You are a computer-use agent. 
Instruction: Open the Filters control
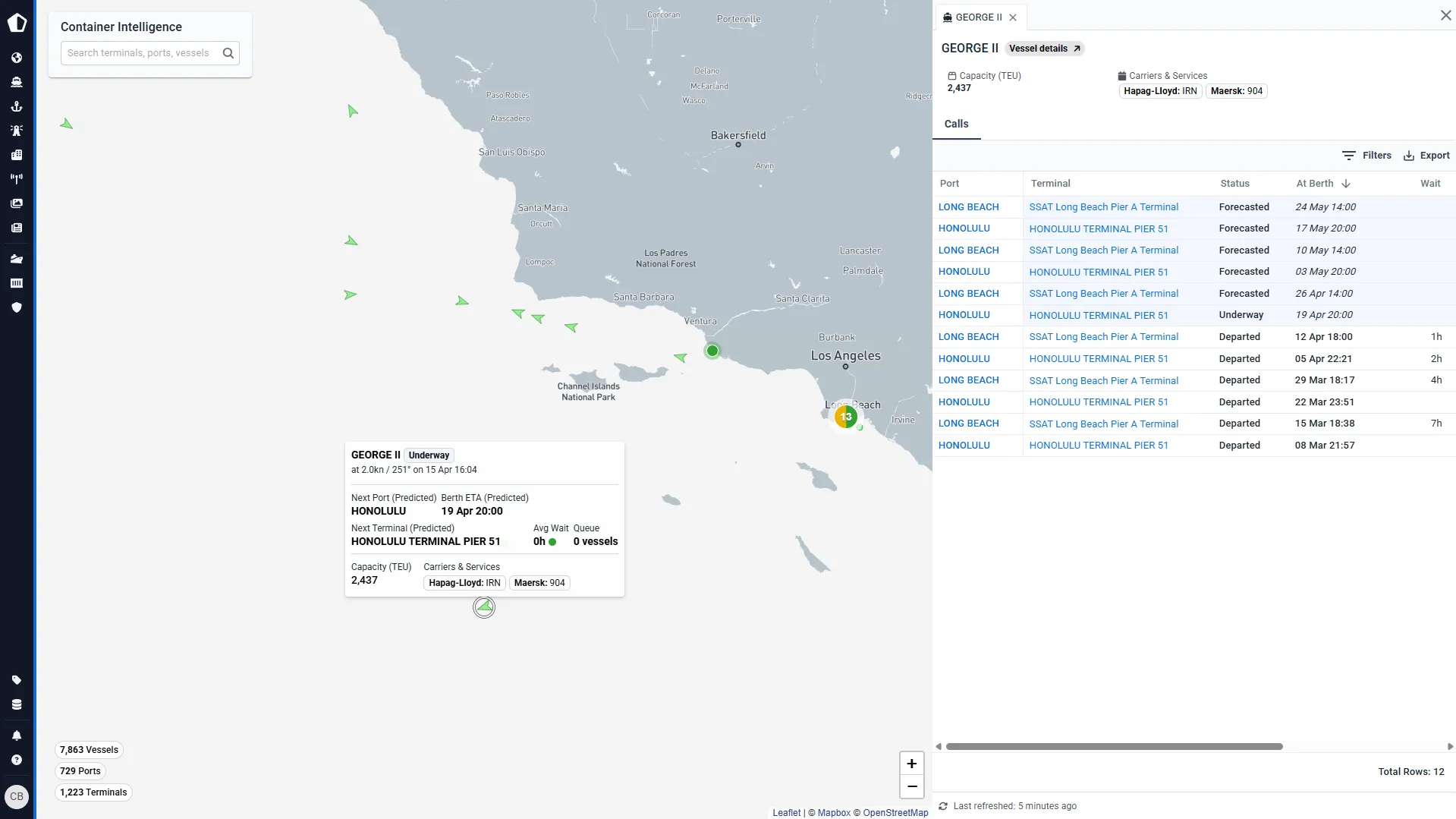click(x=1366, y=156)
